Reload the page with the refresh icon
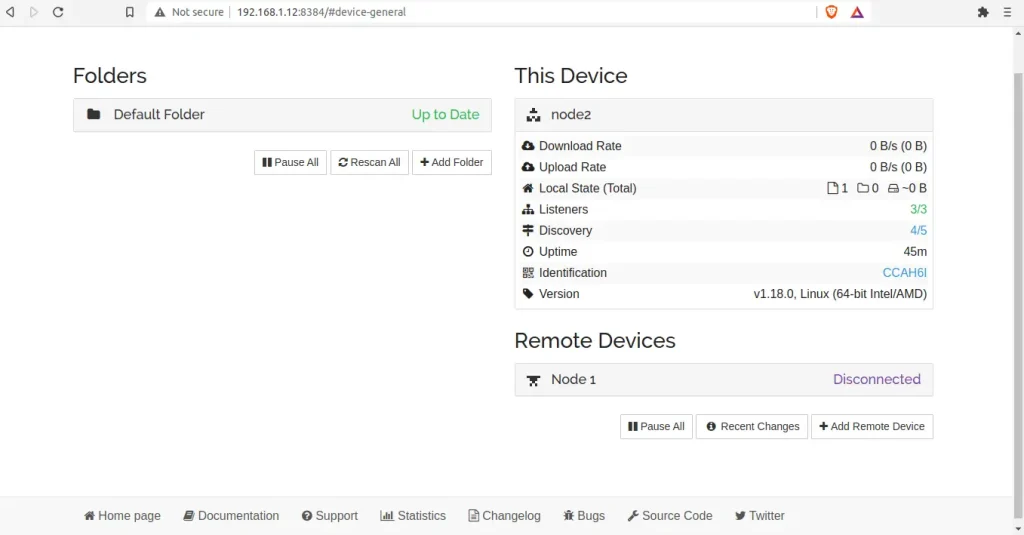 (58, 12)
